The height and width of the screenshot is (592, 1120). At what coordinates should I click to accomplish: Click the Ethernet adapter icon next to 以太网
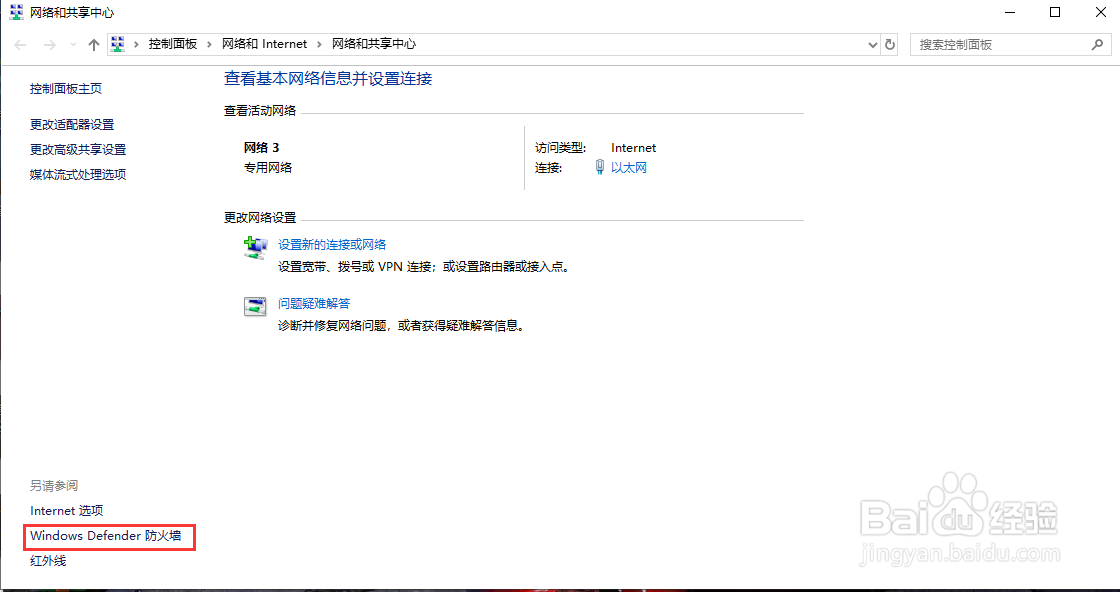[x=599, y=167]
